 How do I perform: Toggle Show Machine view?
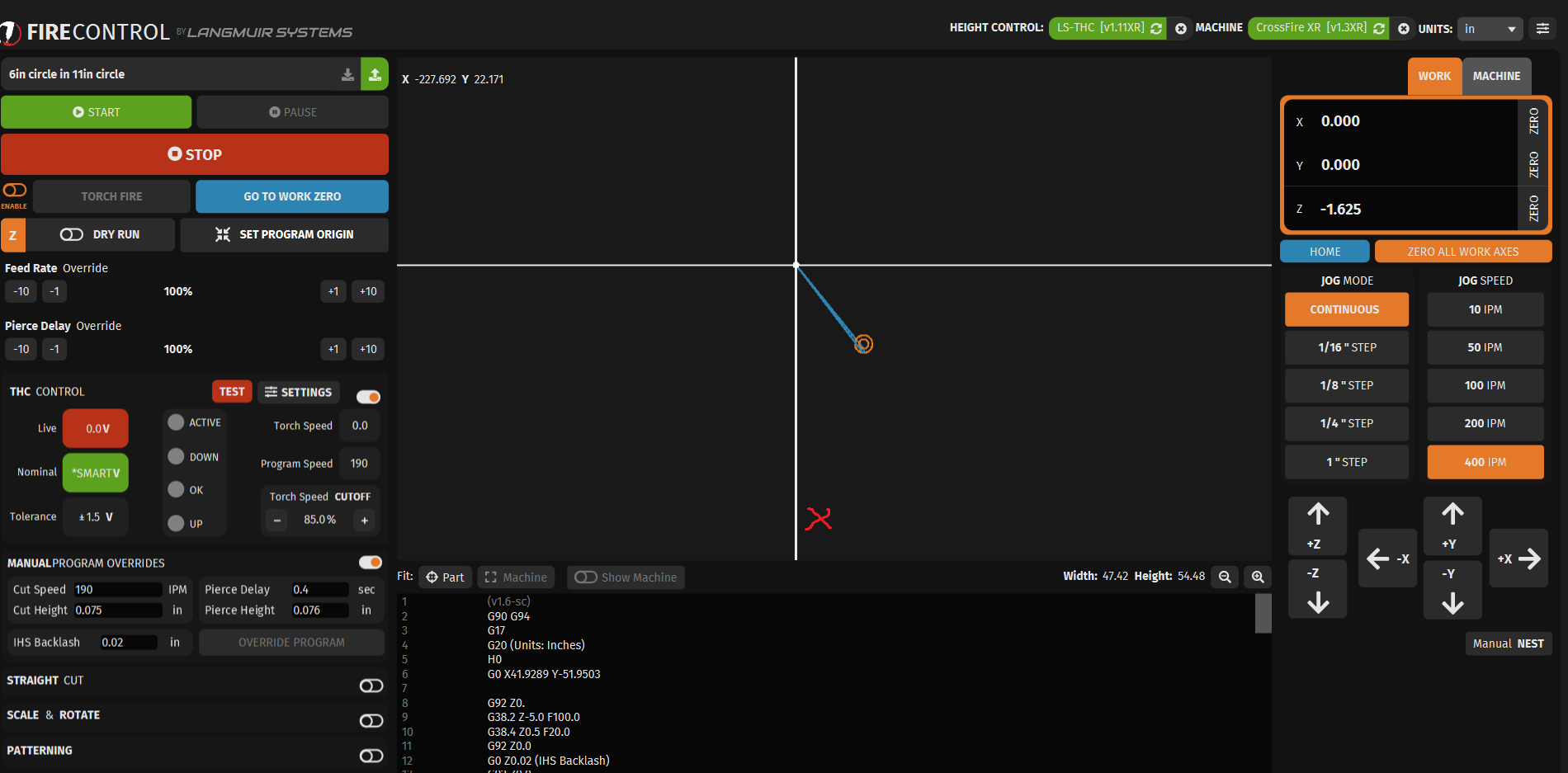(586, 577)
